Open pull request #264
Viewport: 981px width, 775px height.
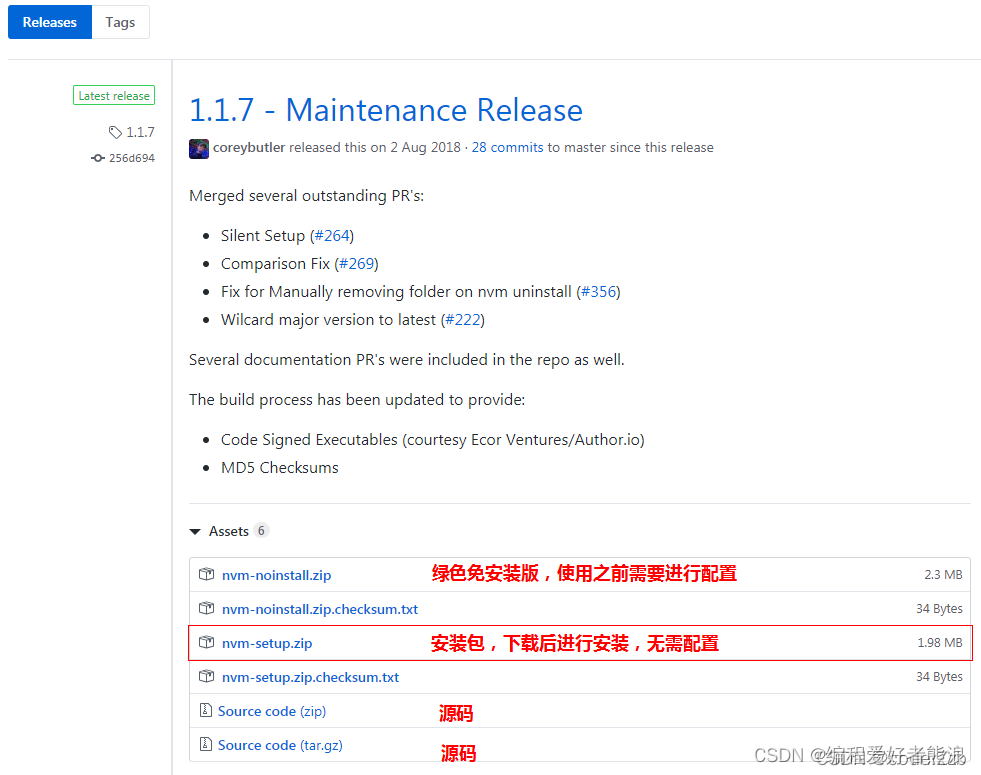click(x=332, y=236)
